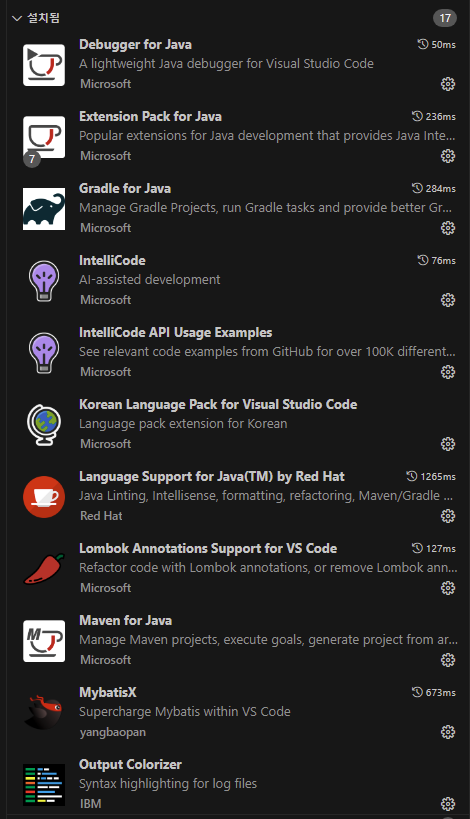Screen dimensions: 470x819
Task: Click the 설치됨 section header label
Action: (43, 18)
